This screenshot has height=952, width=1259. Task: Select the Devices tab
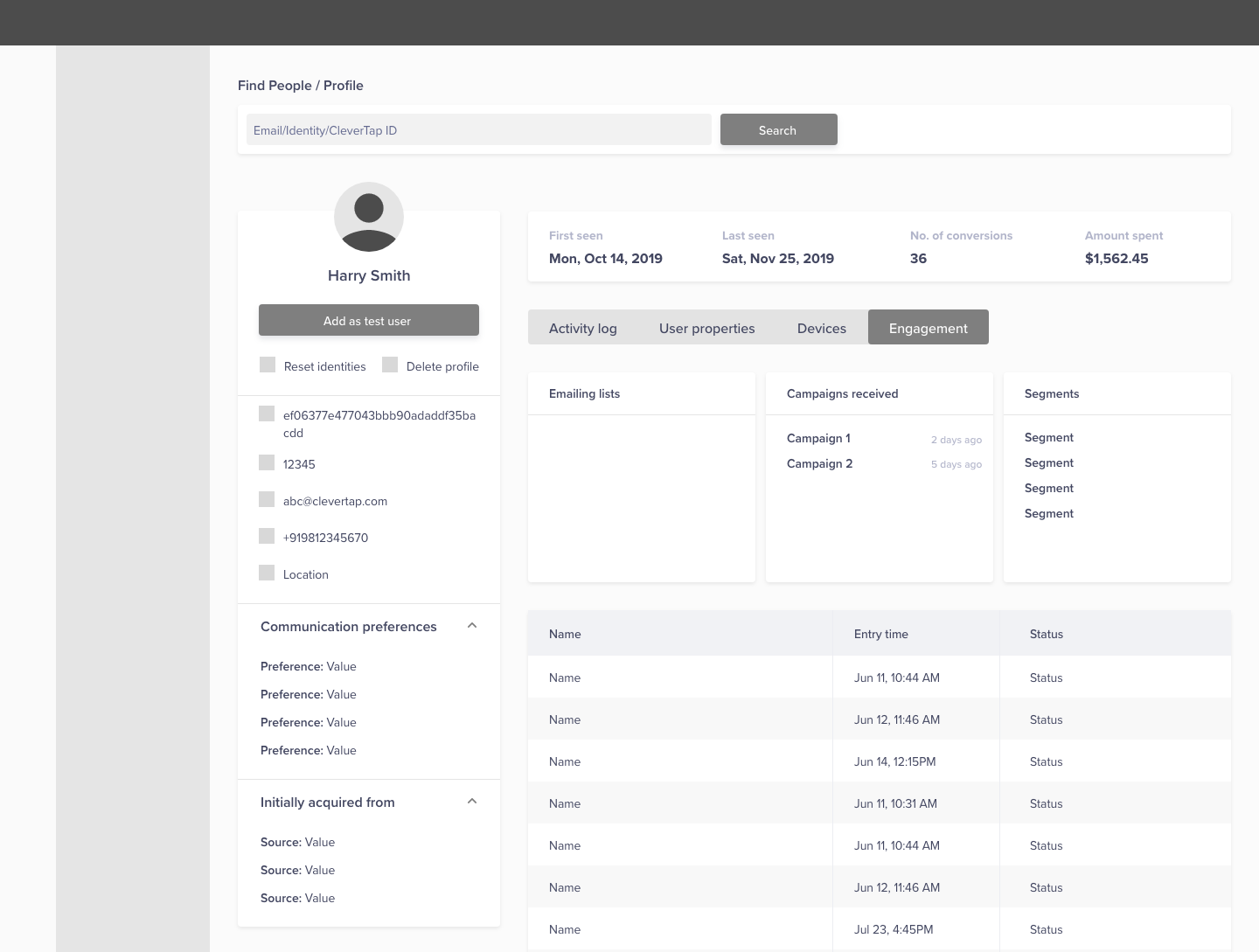[x=821, y=328]
